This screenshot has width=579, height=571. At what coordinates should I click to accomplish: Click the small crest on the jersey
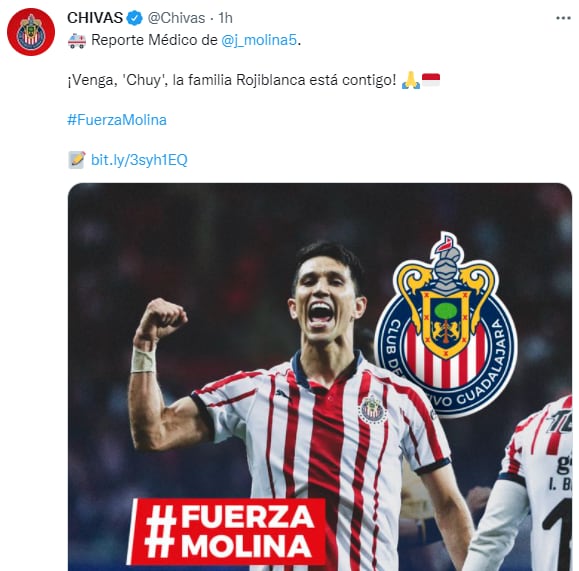click(x=372, y=410)
